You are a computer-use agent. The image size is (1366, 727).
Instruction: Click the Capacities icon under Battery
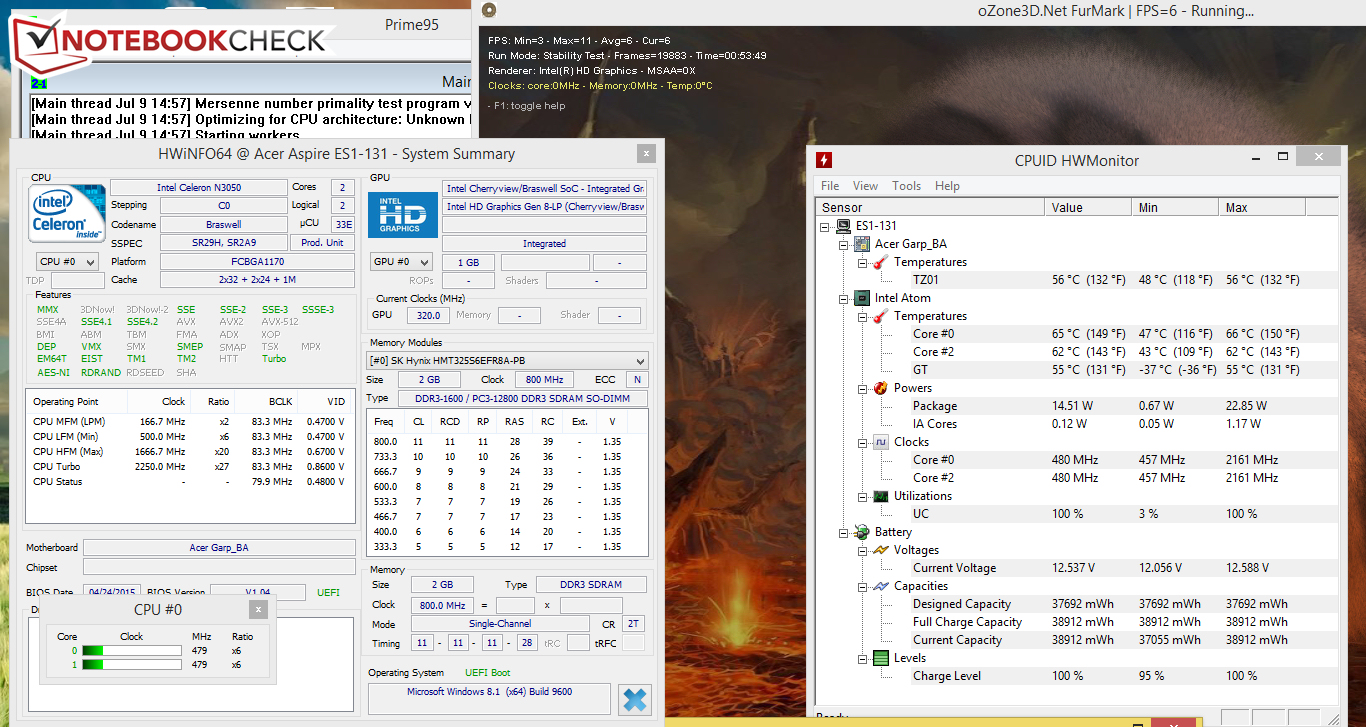(x=880, y=586)
